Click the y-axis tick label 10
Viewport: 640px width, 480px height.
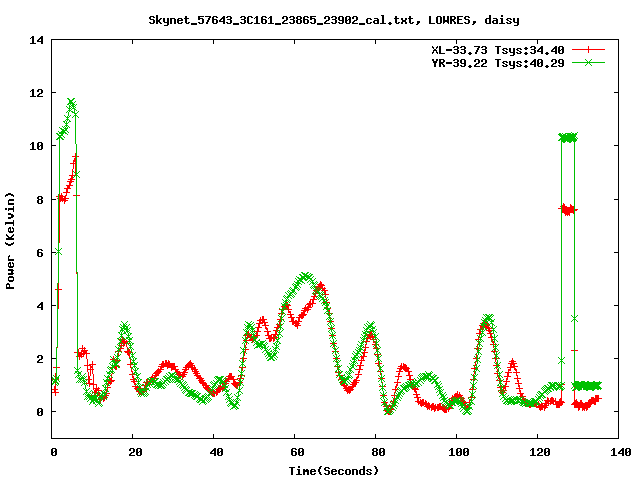coord(36,146)
